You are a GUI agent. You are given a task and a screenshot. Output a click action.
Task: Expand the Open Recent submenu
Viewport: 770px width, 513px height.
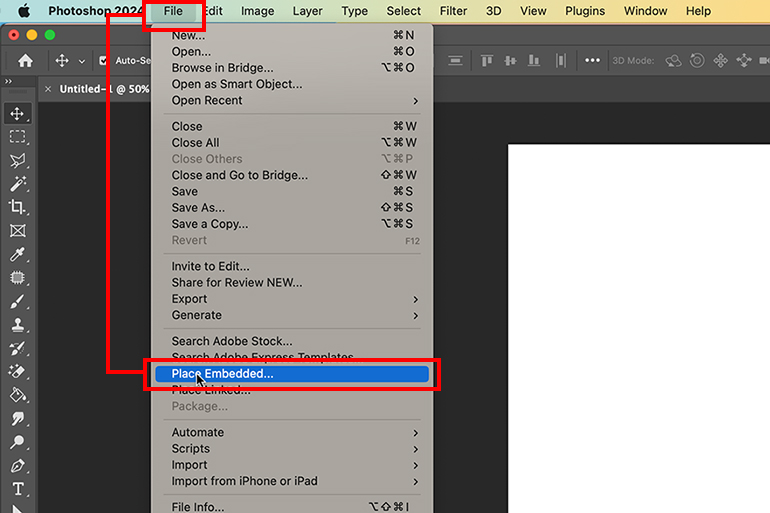(293, 100)
